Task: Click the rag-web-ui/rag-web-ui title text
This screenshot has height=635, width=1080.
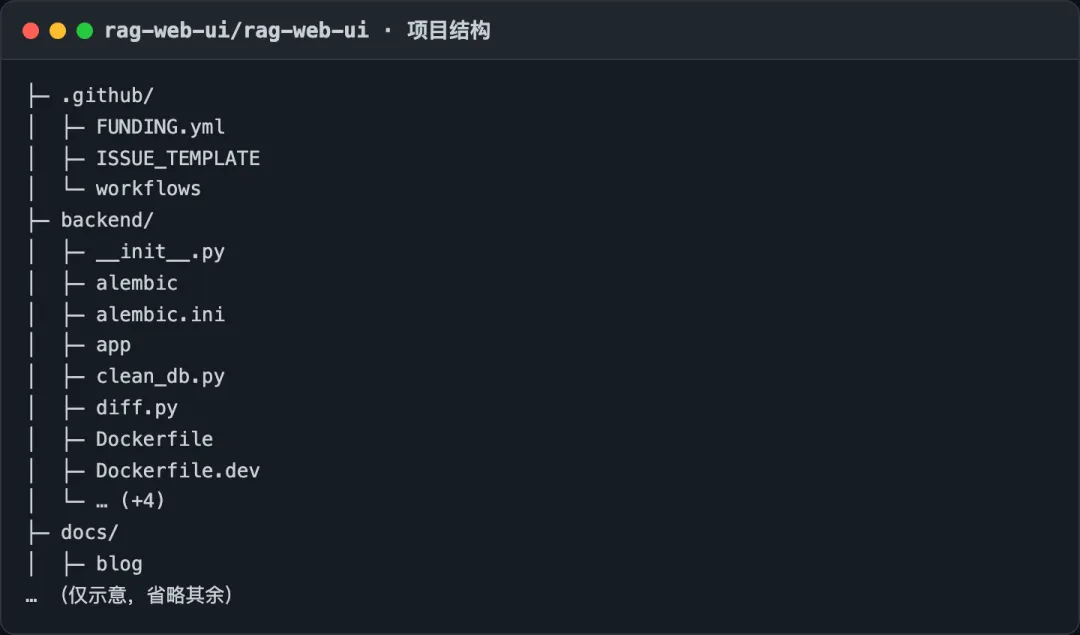Action: pos(236,31)
